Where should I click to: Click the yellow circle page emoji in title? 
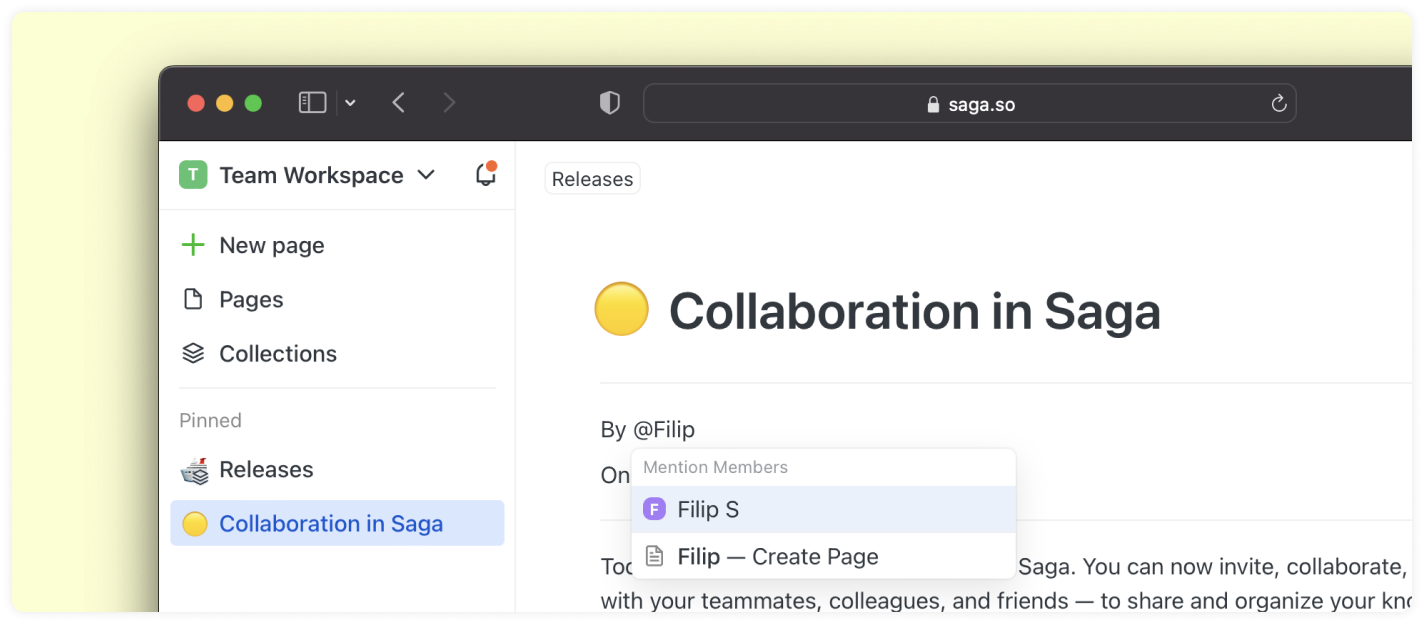621,309
